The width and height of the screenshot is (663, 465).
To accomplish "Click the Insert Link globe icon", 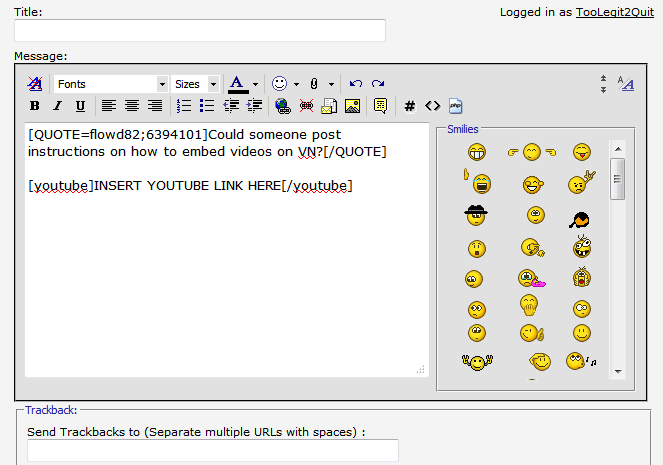I will pyautogui.click(x=282, y=106).
